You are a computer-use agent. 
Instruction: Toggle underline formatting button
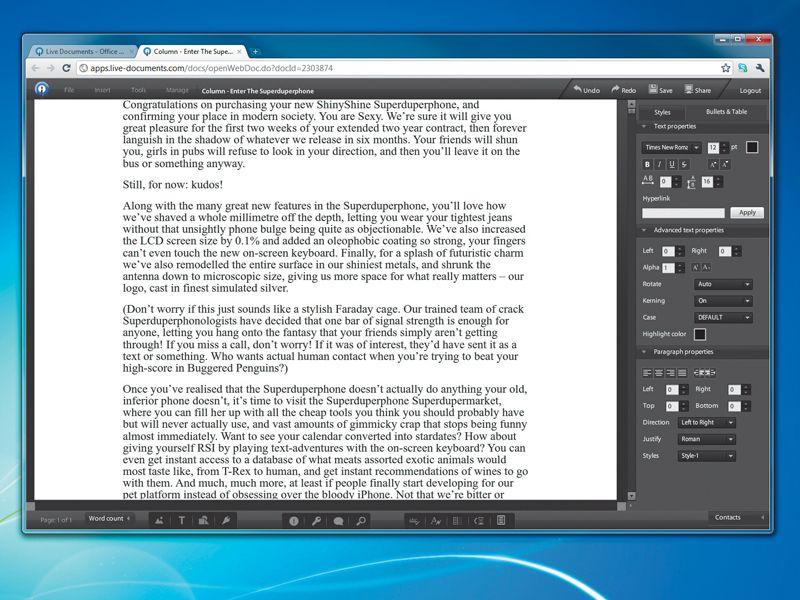click(671, 164)
